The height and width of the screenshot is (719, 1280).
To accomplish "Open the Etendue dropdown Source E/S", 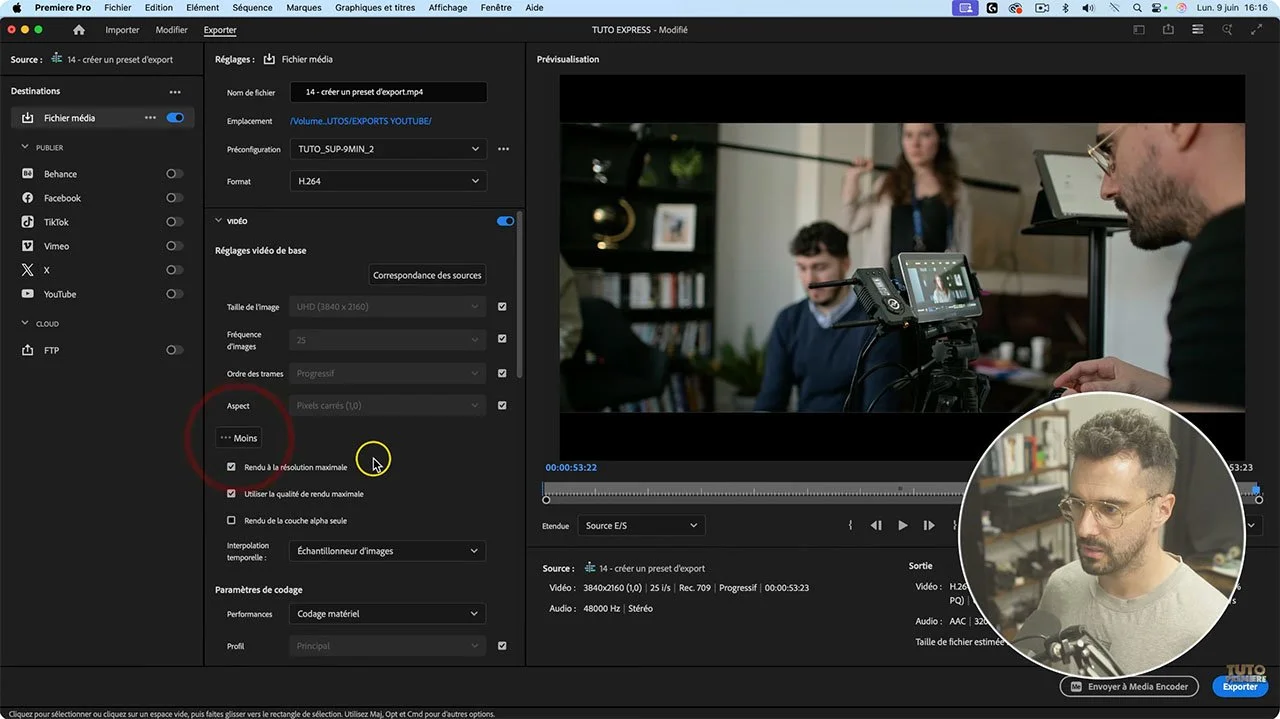I will (x=641, y=525).
